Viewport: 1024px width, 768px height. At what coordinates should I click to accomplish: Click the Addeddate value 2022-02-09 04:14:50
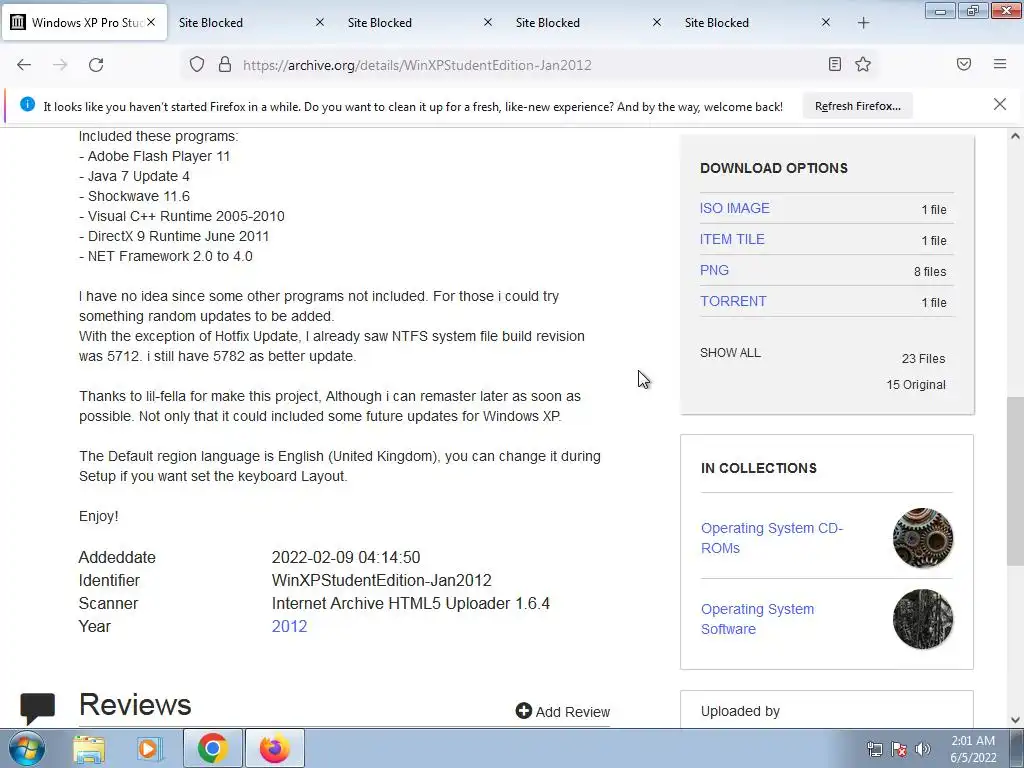pyautogui.click(x=346, y=558)
